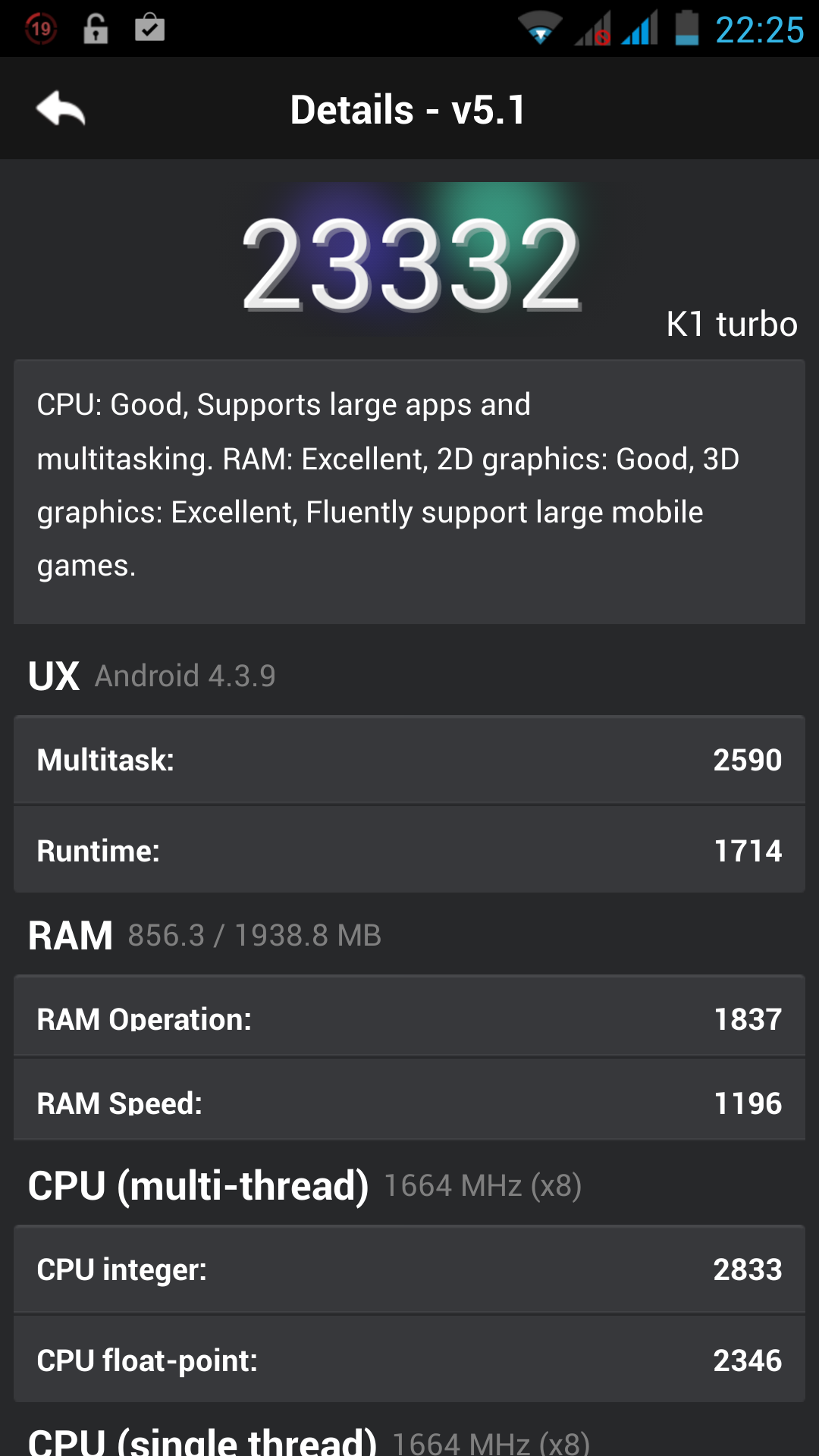Select the Multitask score row

click(409, 760)
